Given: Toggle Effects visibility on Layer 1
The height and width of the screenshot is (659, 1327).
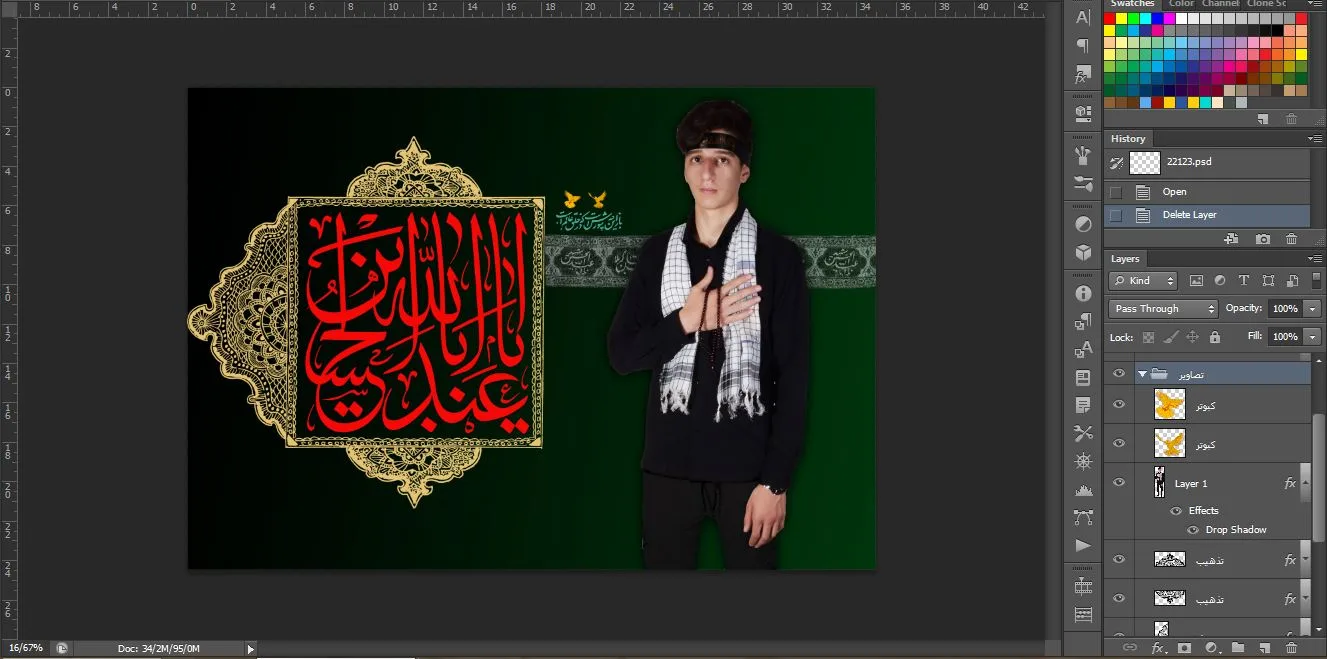Looking at the screenshot, I should (x=1176, y=511).
